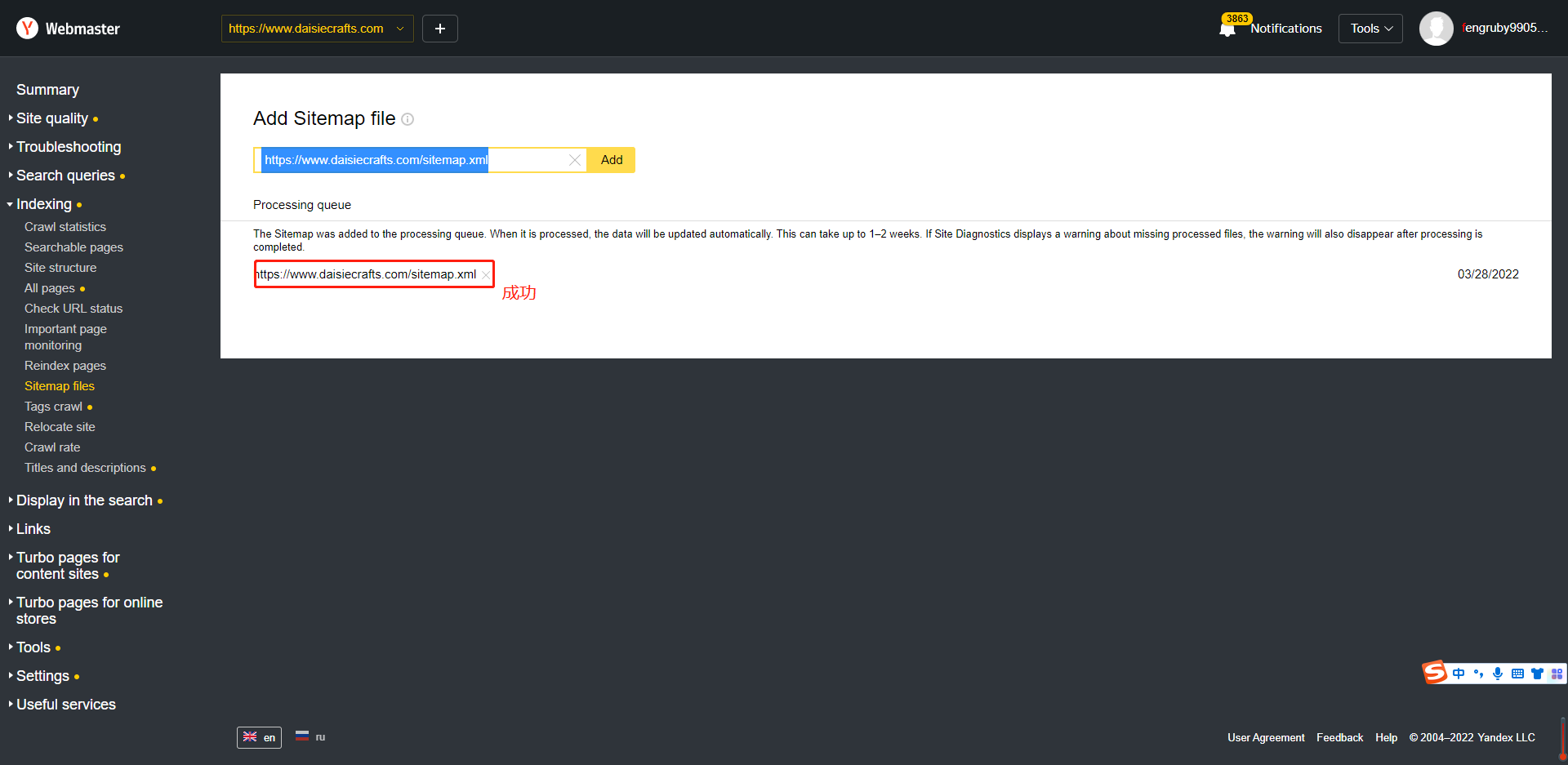
Task: Open the notifications bell icon
Action: pyautogui.click(x=1227, y=29)
